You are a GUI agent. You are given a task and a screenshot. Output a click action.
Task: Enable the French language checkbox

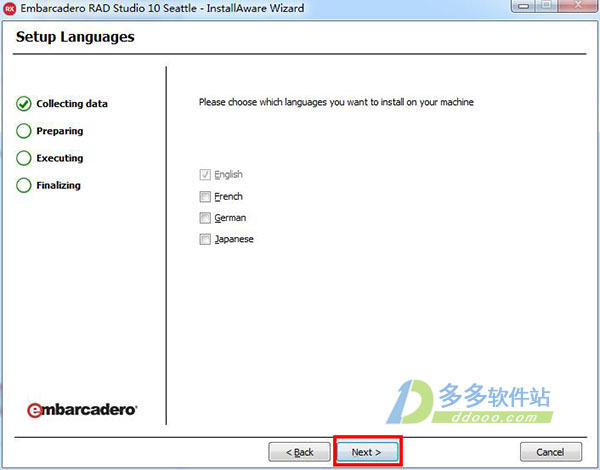click(x=205, y=197)
